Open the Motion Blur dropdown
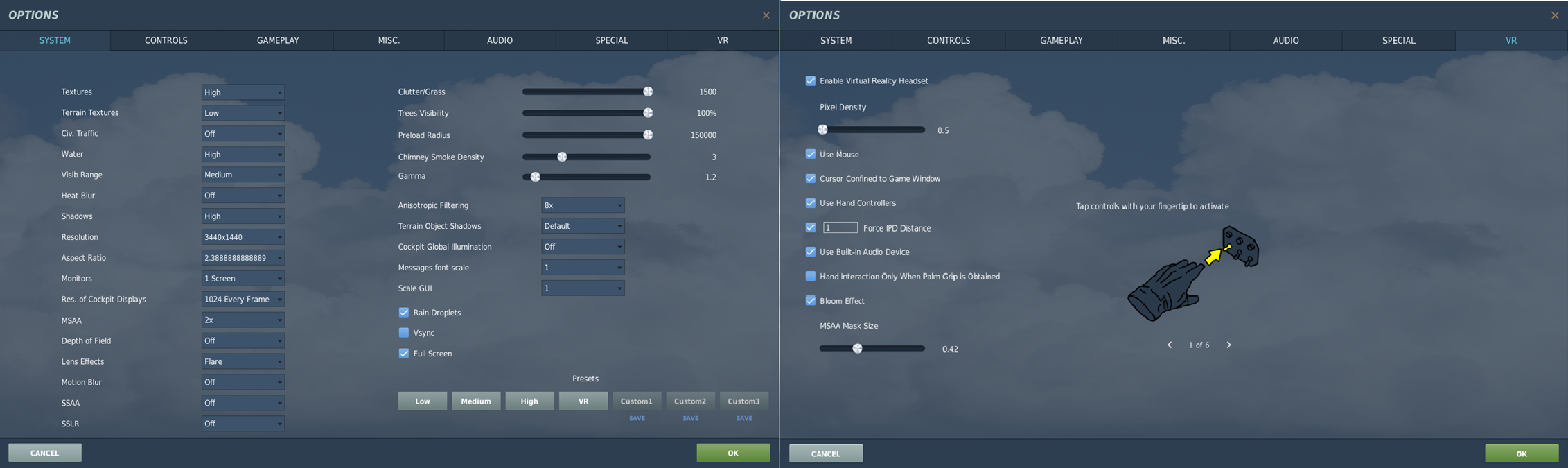The image size is (1568, 468). (x=243, y=382)
